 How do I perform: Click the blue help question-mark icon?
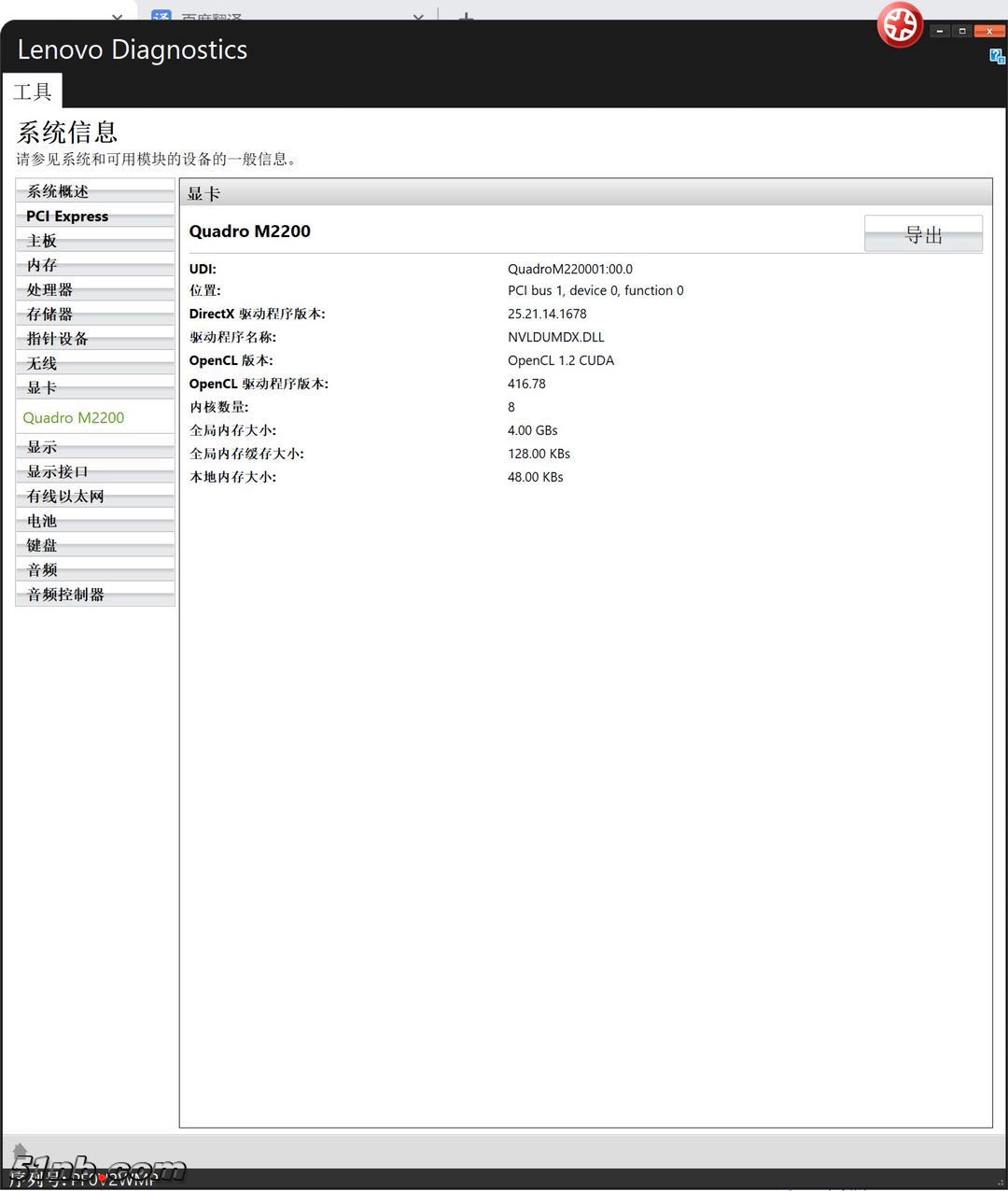point(995,57)
